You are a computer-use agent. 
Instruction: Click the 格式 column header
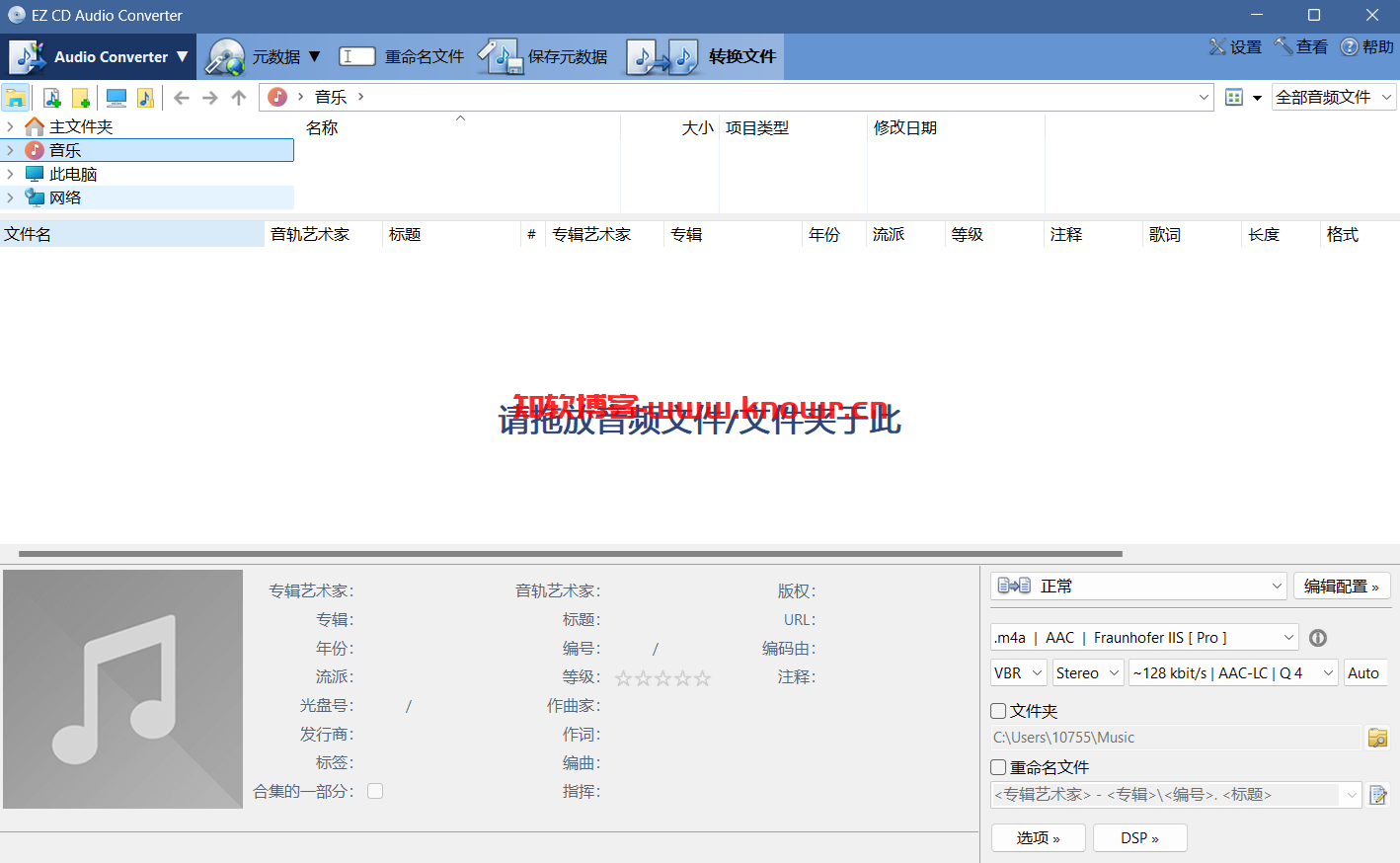pyautogui.click(x=1360, y=234)
